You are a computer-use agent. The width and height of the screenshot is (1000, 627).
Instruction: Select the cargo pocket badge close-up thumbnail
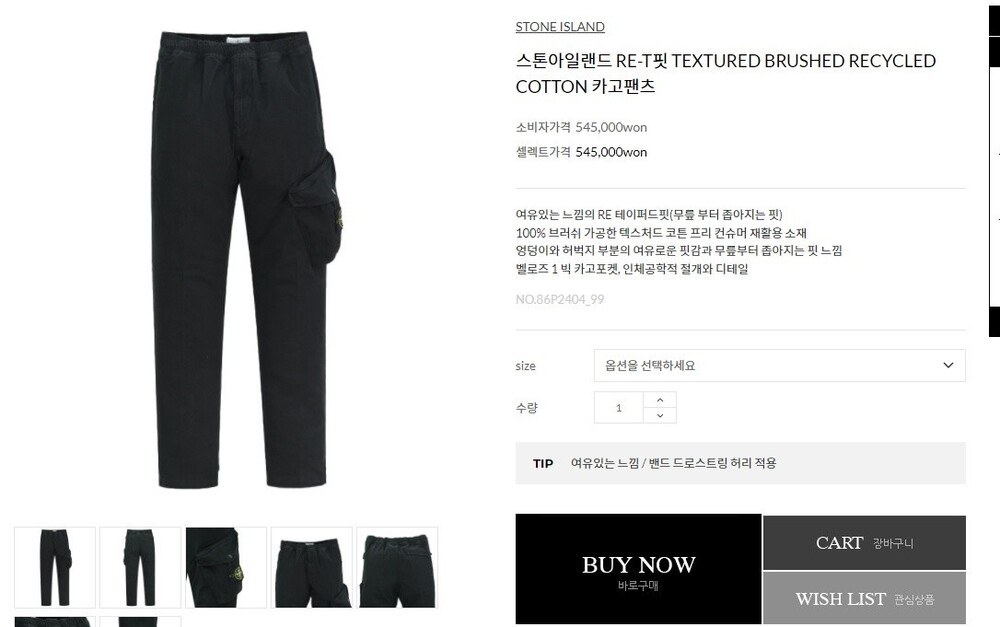click(x=226, y=567)
